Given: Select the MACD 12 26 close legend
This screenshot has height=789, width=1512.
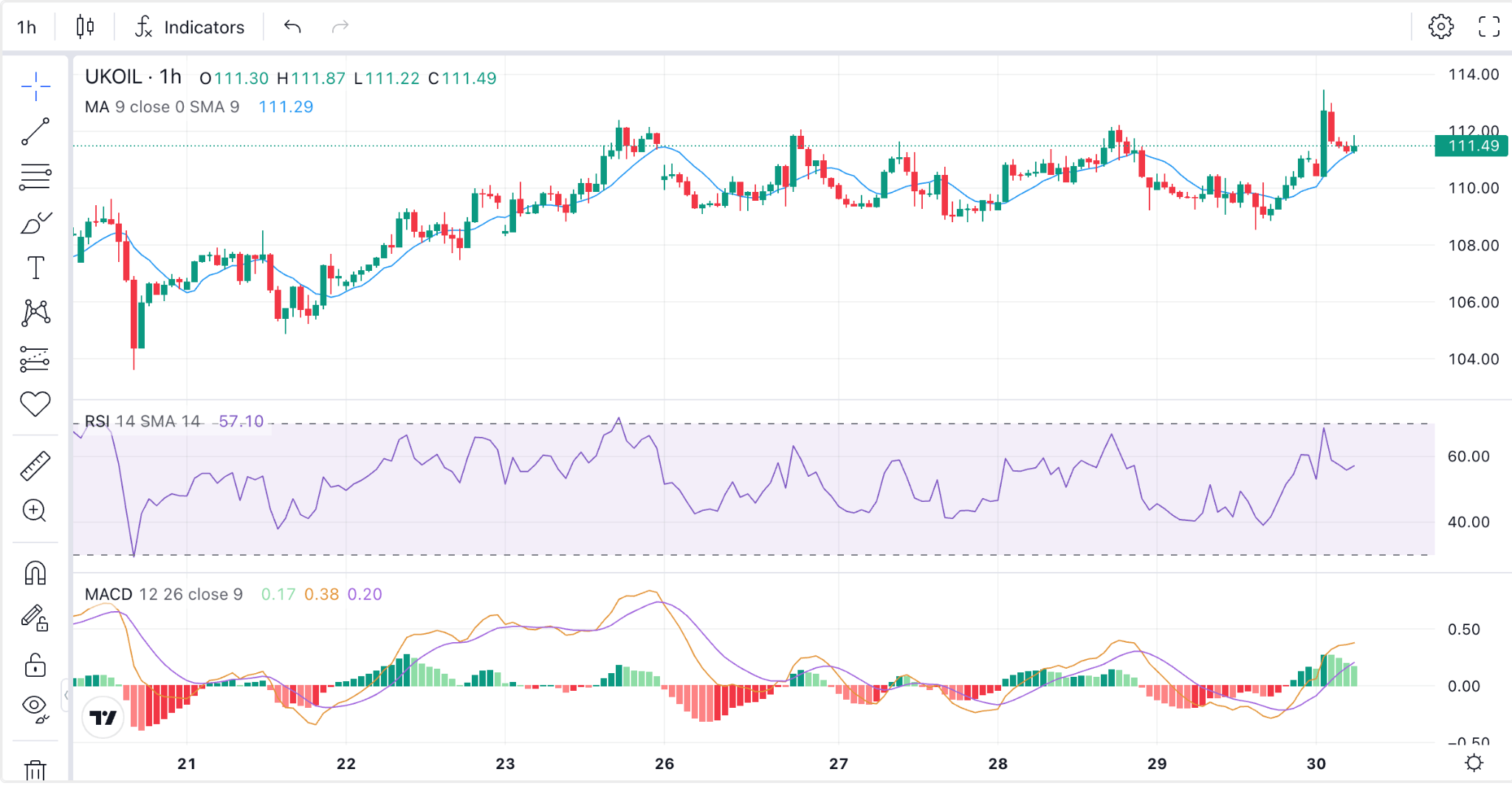Looking at the screenshot, I should pyautogui.click(x=164, y=594).
